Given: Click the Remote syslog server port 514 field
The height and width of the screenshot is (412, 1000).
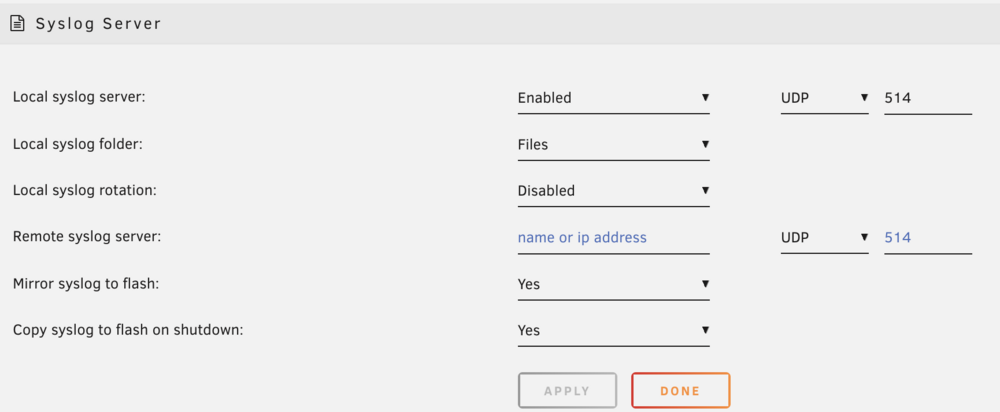Looking at the screenshot, I should pos(928,238).
